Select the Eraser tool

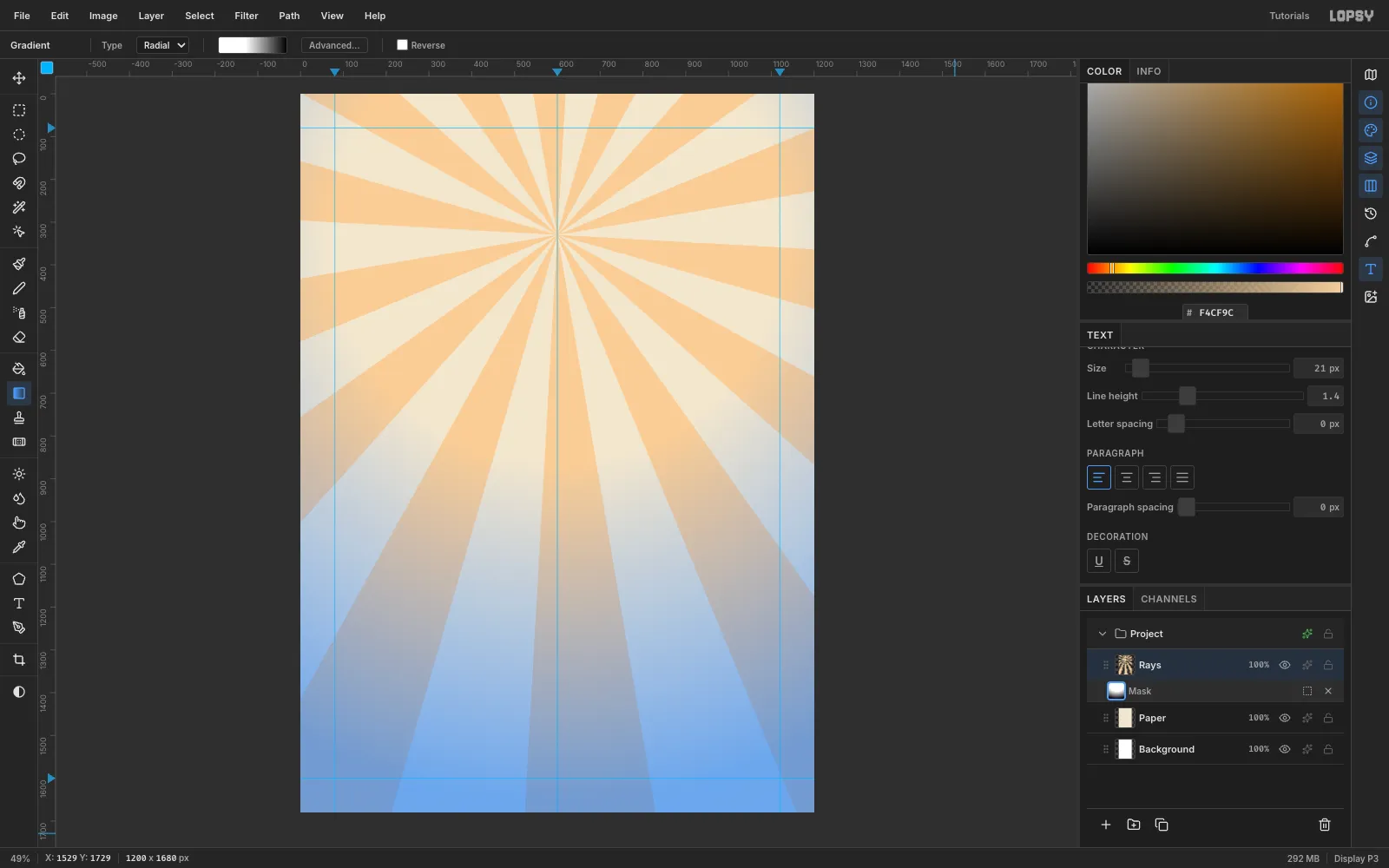(19, 337)
